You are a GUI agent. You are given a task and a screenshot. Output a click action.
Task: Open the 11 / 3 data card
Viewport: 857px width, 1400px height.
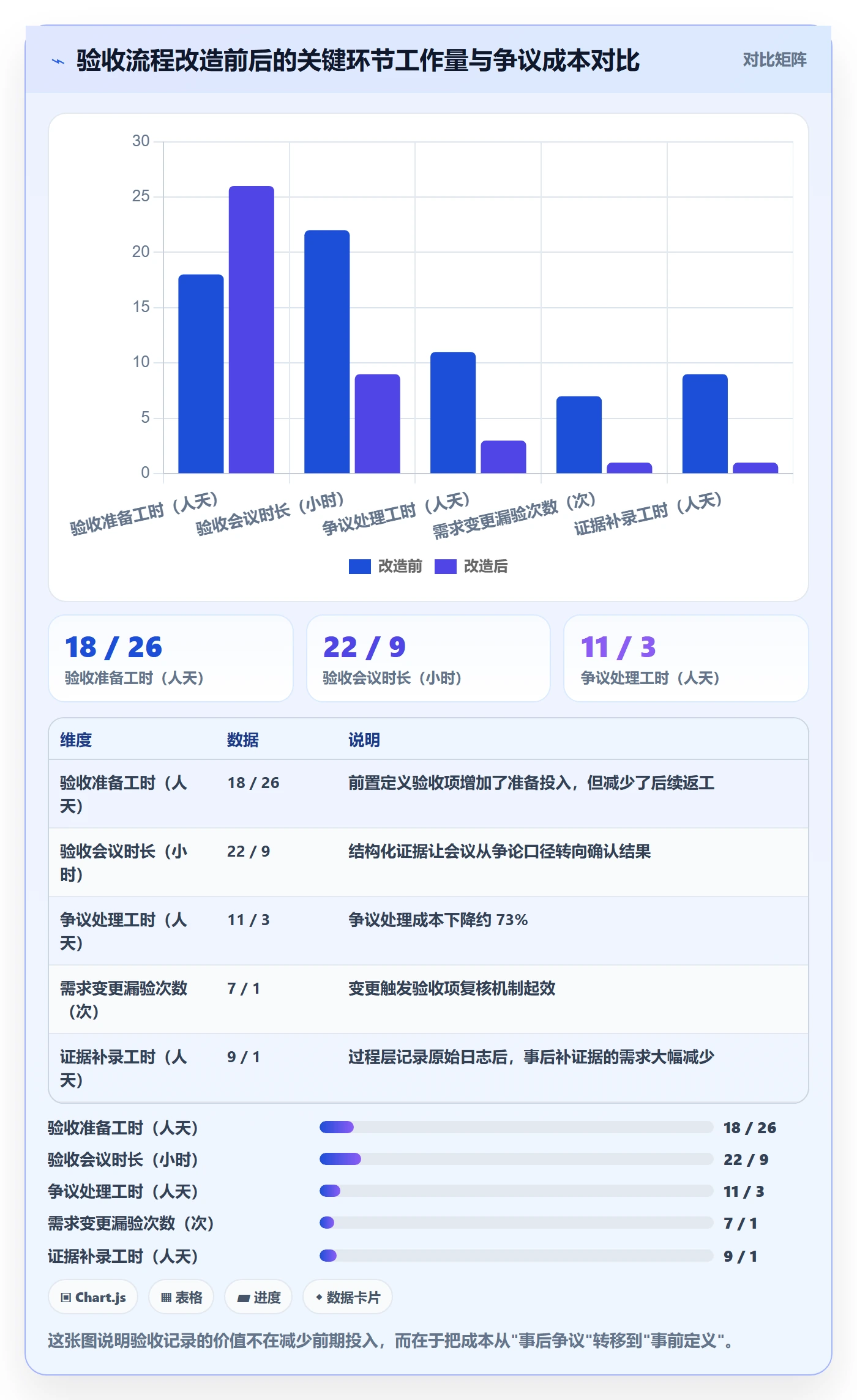click(x=686, y=658)
